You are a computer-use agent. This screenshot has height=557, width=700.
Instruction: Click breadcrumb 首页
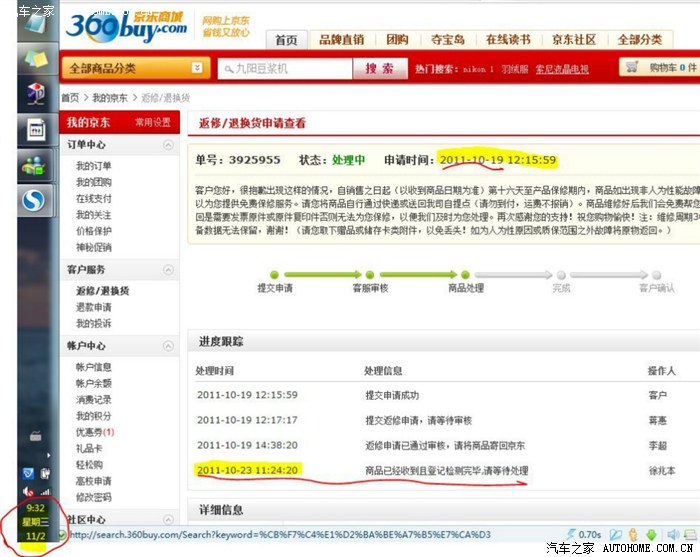pyautogui.click(x=70, y=98)
